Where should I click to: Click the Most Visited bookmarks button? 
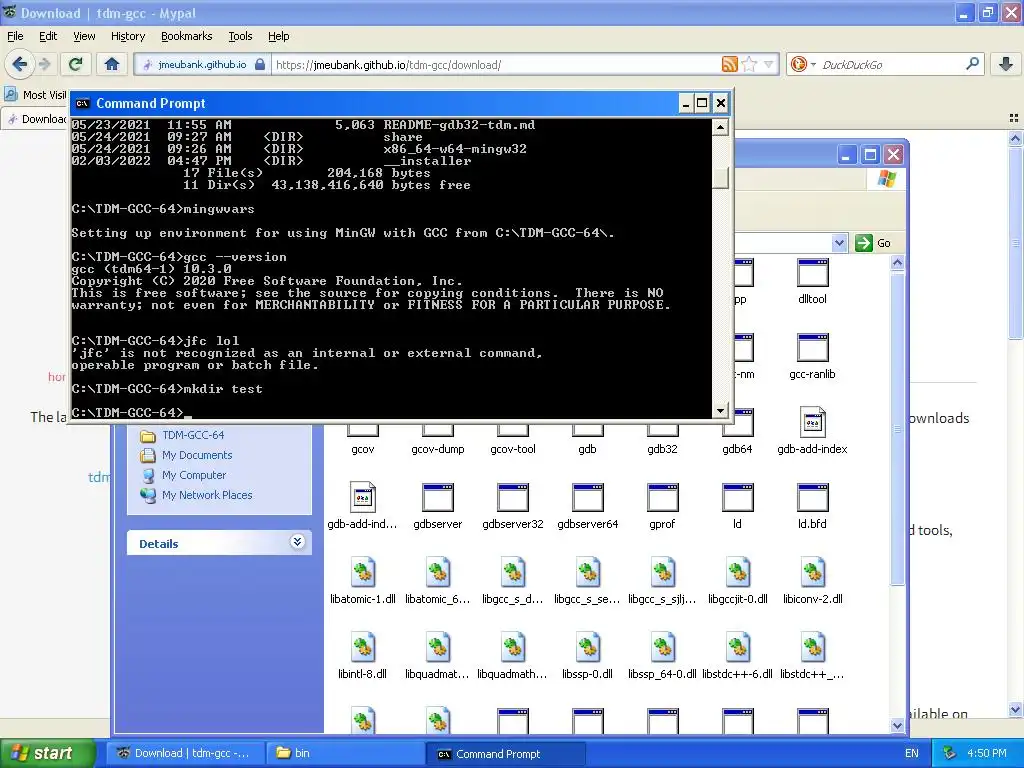click(36, 95)
